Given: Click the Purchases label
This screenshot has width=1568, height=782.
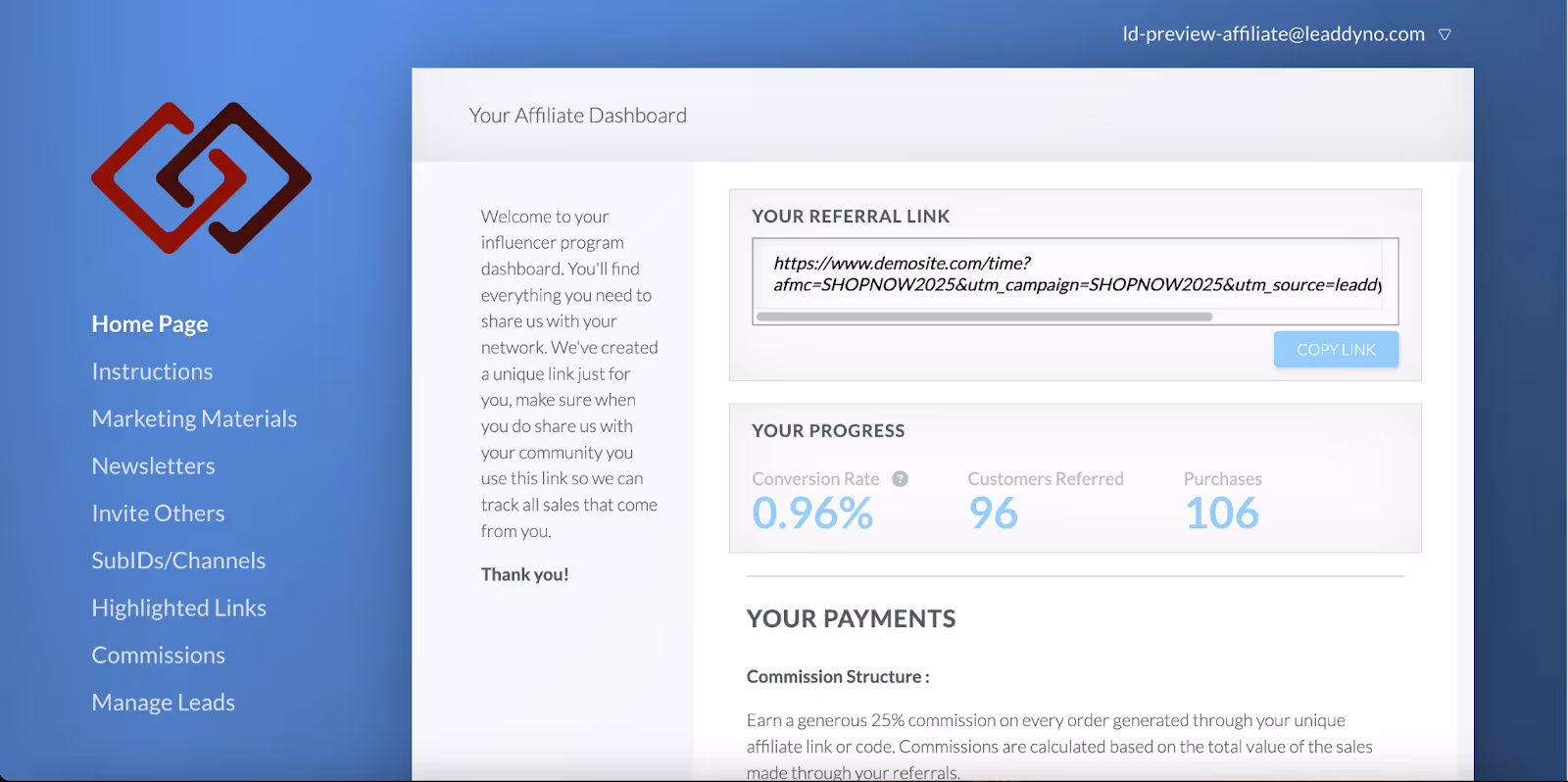Looking at the screenshot, I should tap(1223, 479).
